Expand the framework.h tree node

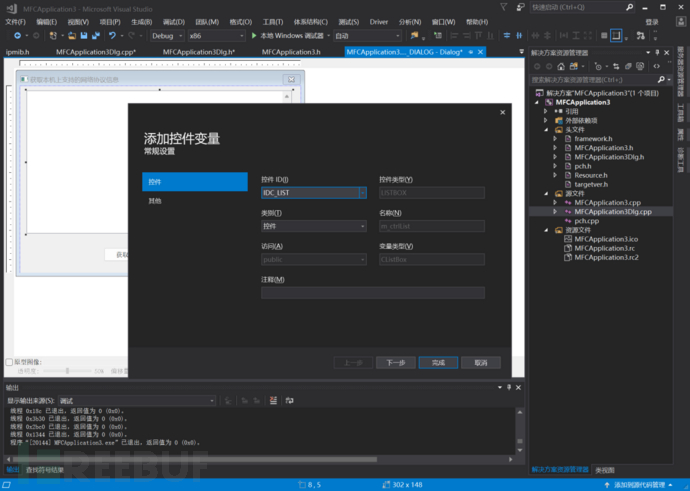point(556,138)
